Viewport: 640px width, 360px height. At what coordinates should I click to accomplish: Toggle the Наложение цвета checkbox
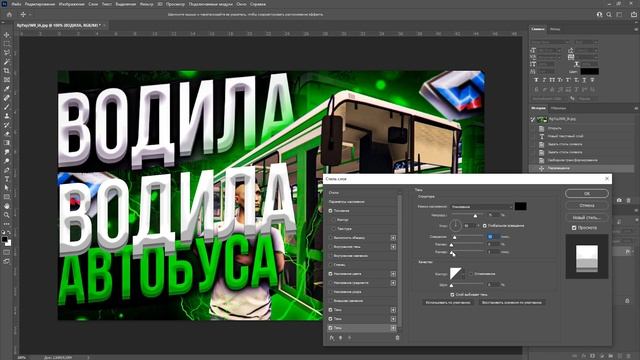click(x=331, y=274)
